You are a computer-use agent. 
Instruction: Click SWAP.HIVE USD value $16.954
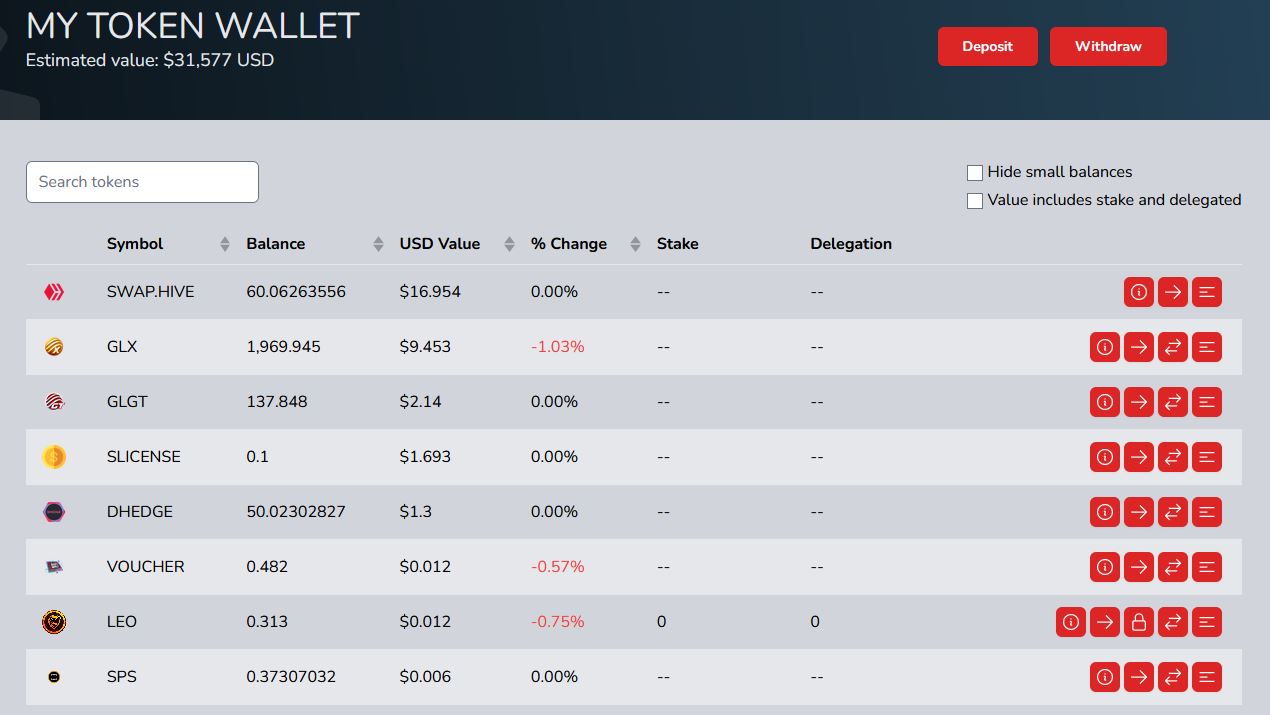pyautogui.click(x=430, y=292)
